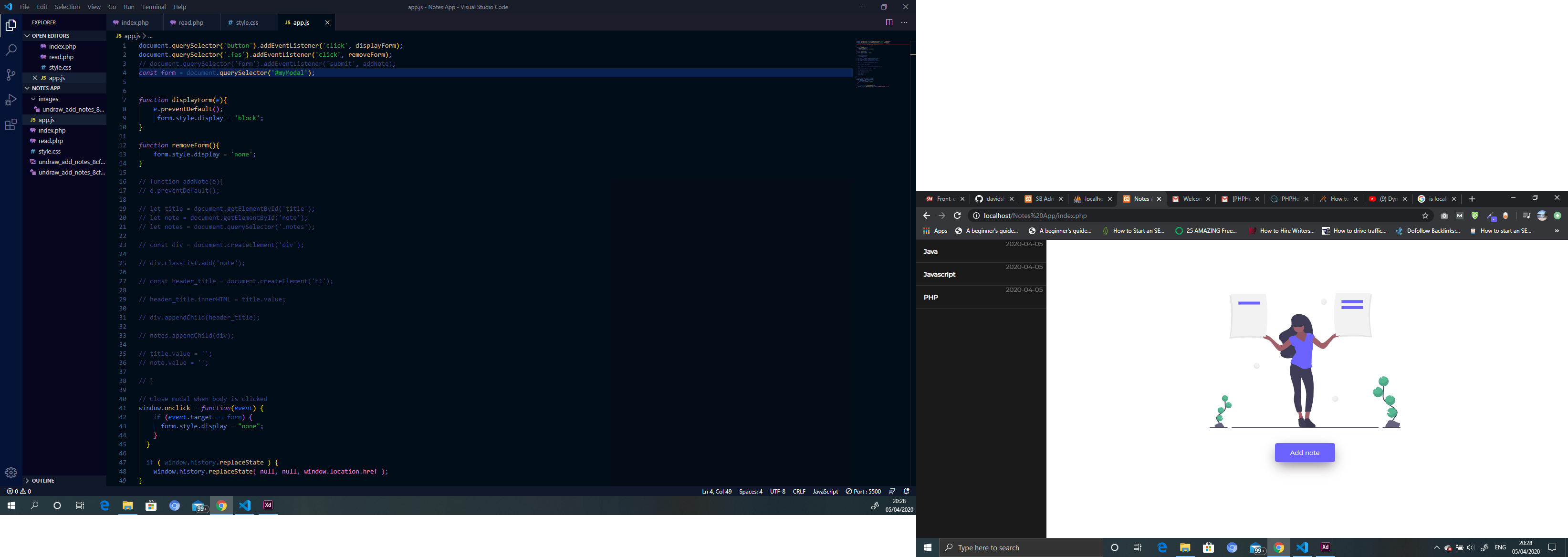Open the PHP note
The height and width of the screenshot is (557, 1568).
pos(981,298)
